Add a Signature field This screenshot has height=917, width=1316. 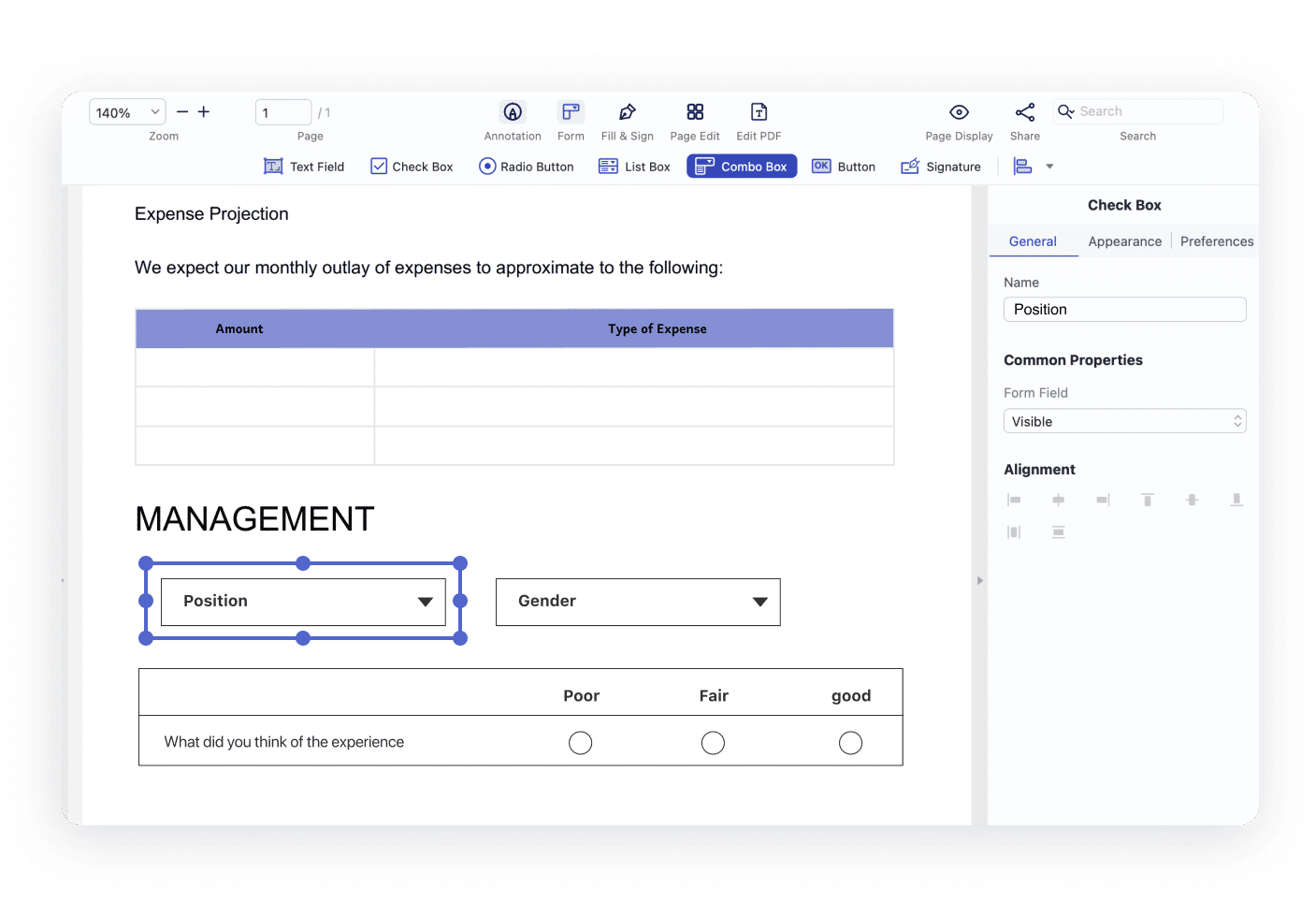pos(941,166)
